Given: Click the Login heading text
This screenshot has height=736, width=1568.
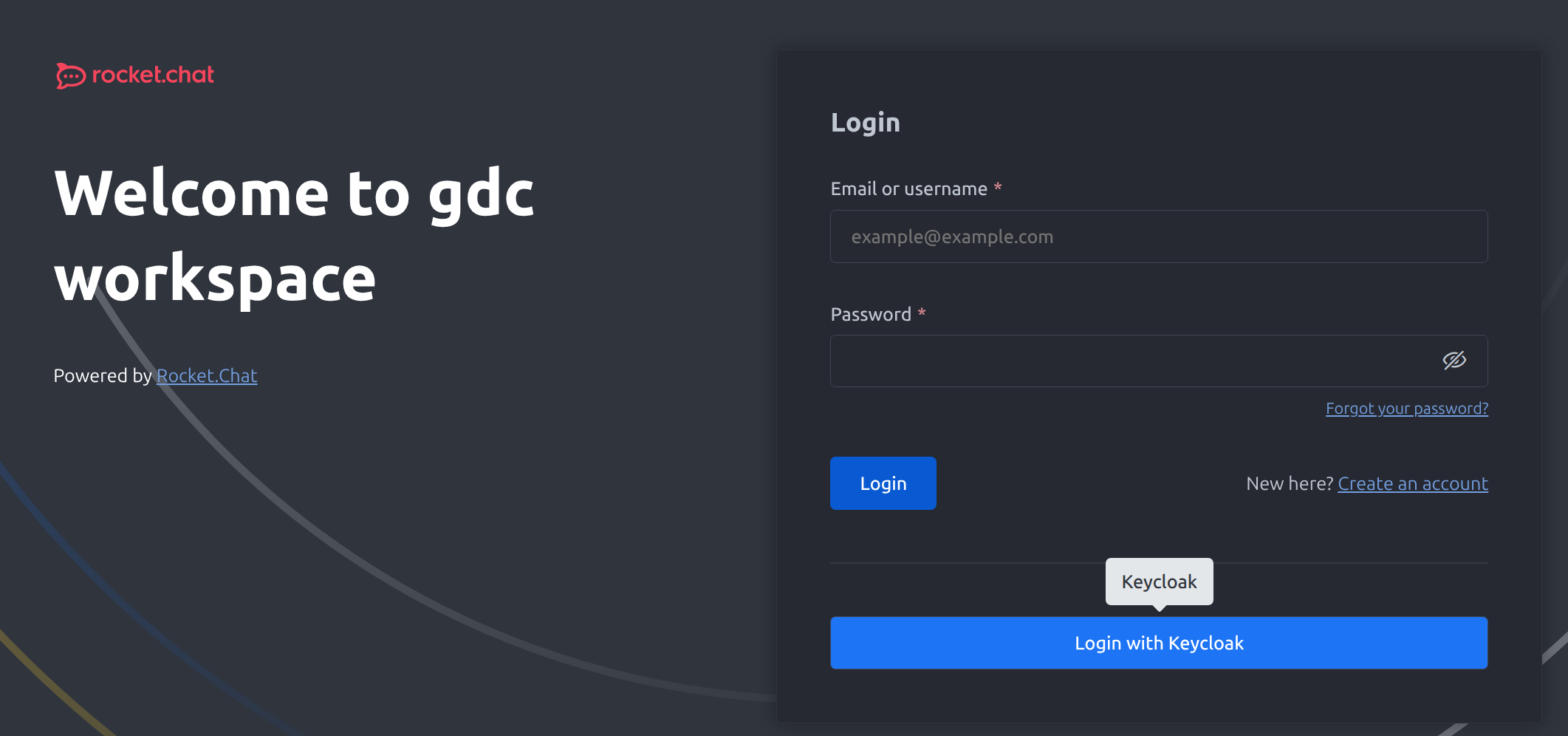Looking at the screenshot, I should 865,123.
